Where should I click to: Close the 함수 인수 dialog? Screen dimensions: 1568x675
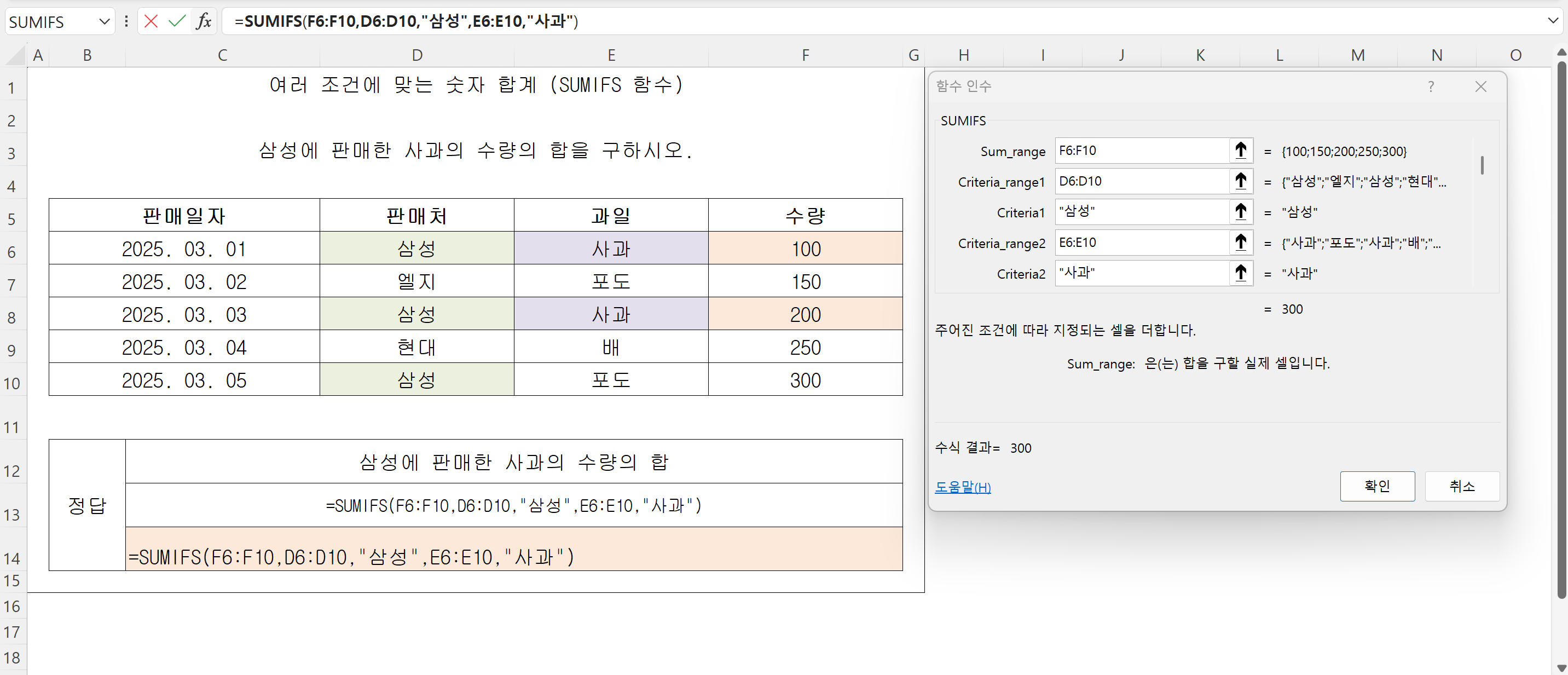tap(1480, 86)
